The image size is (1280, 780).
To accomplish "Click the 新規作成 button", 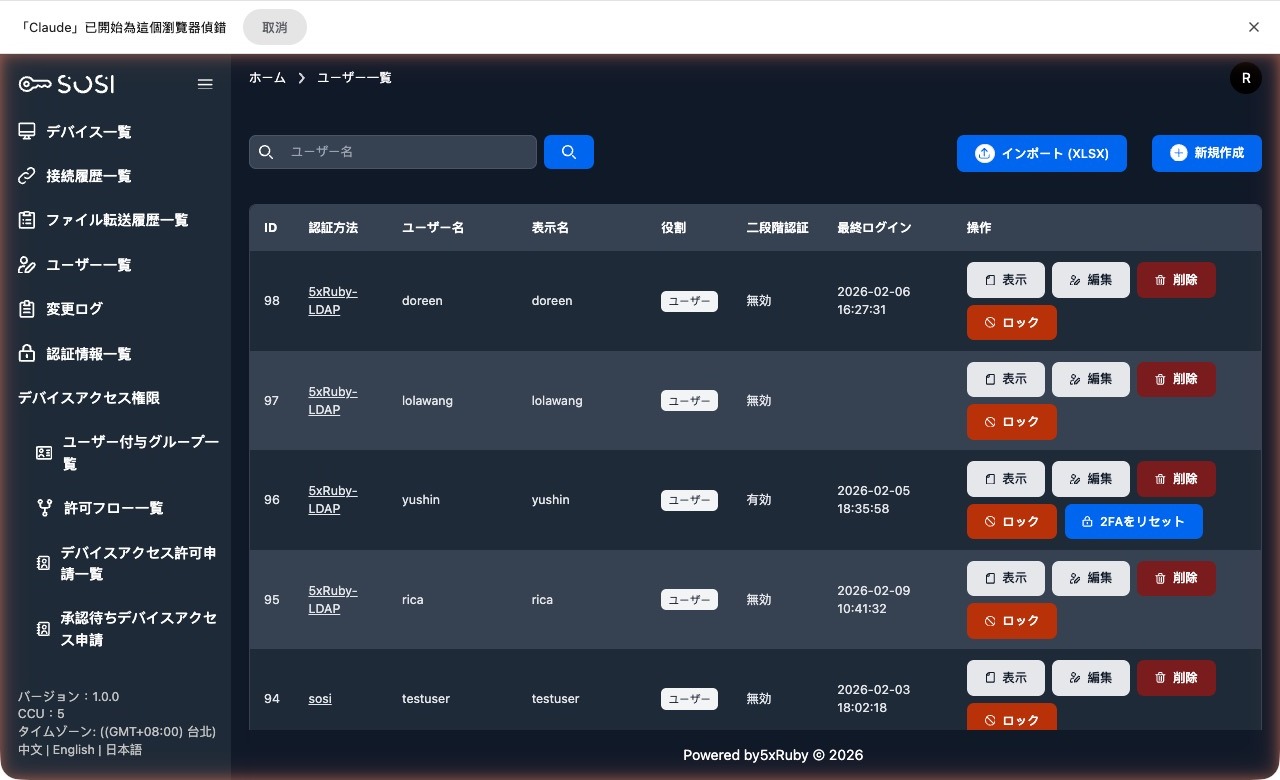I will 1206,153.
